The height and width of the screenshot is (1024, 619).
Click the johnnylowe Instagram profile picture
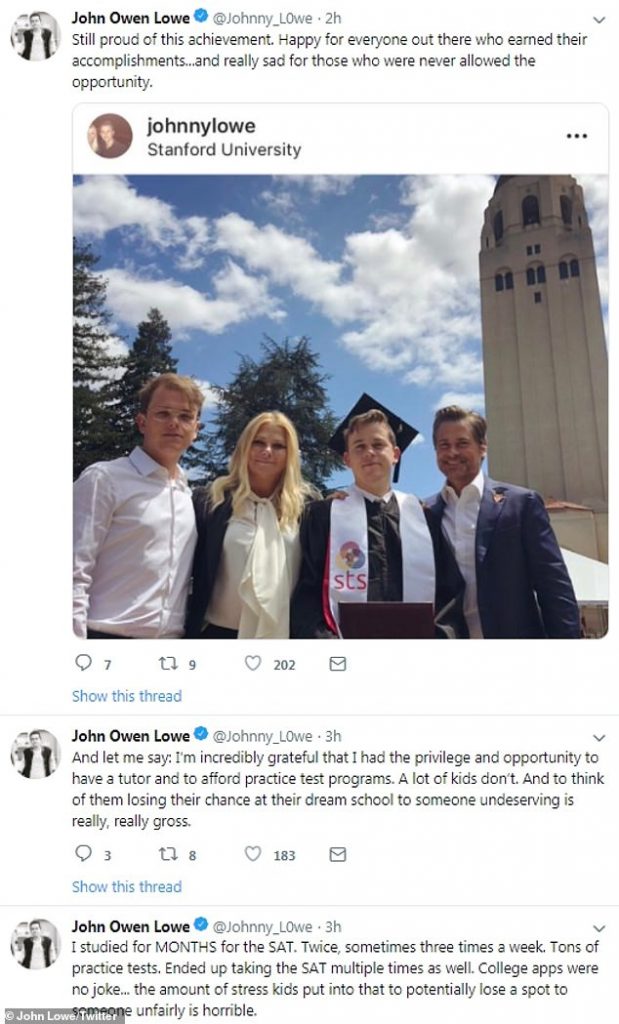(110, 136)
